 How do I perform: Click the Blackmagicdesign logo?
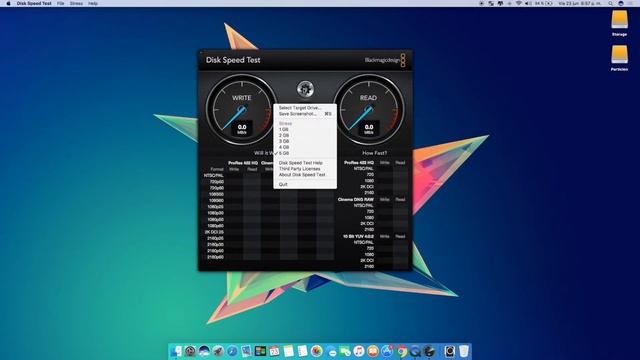click(x=385, y=60)
